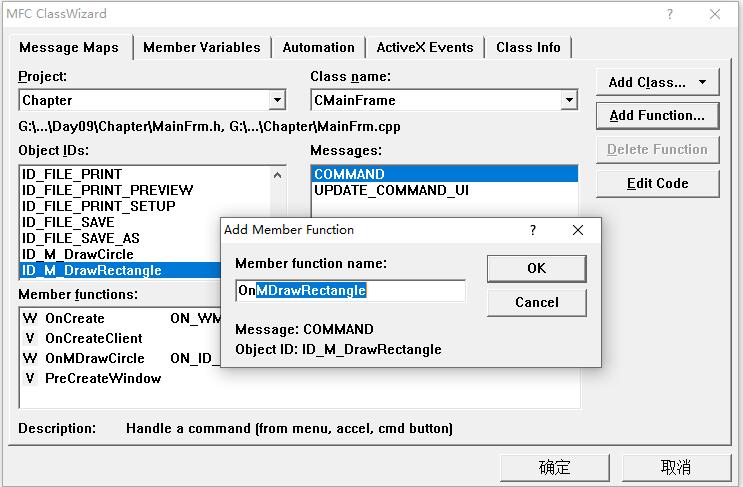
Task: Go to the Automation tab
Action: point(318,47)
